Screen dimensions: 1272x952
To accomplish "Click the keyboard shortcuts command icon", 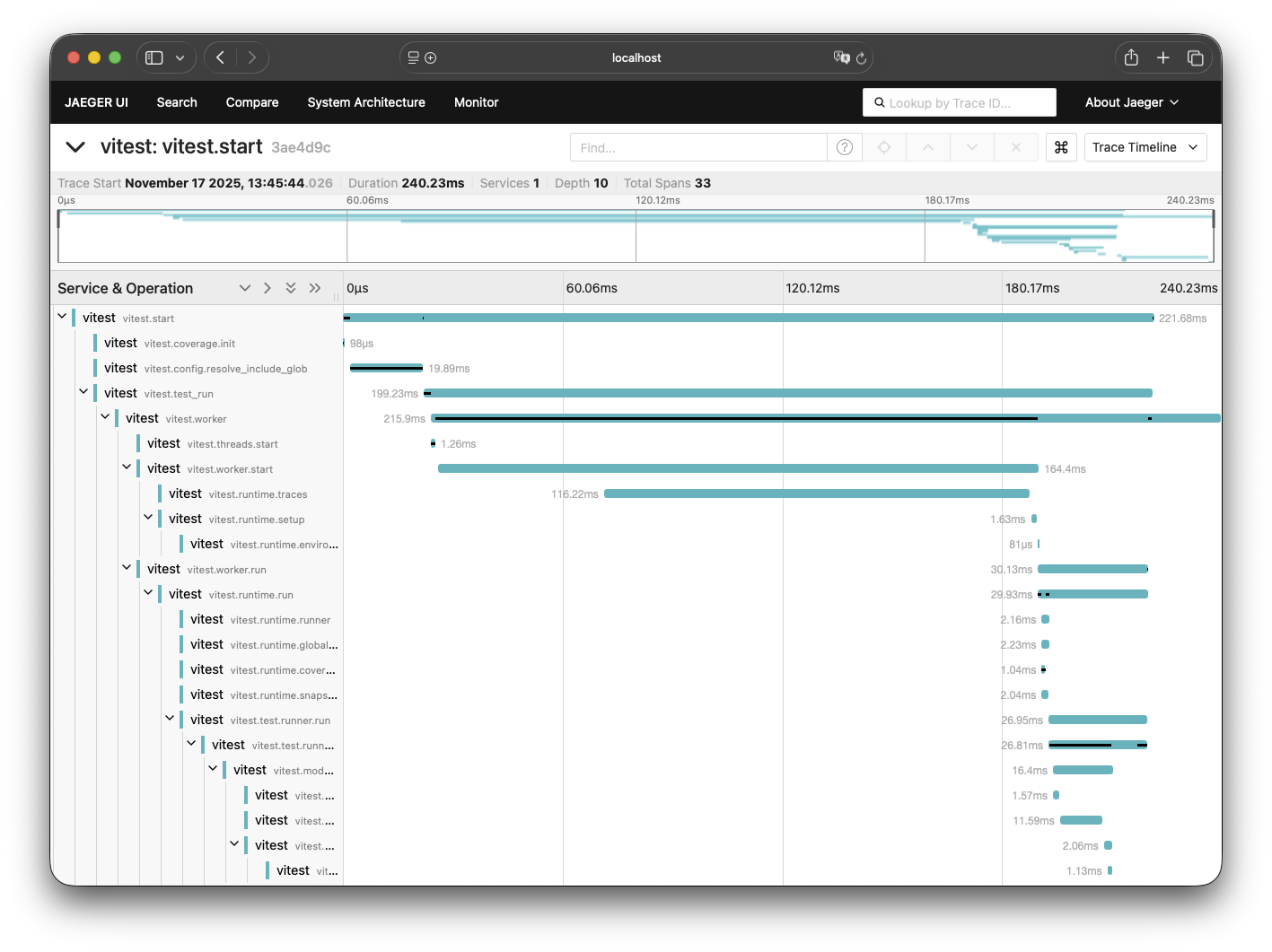I will [x=1061, y=147].
